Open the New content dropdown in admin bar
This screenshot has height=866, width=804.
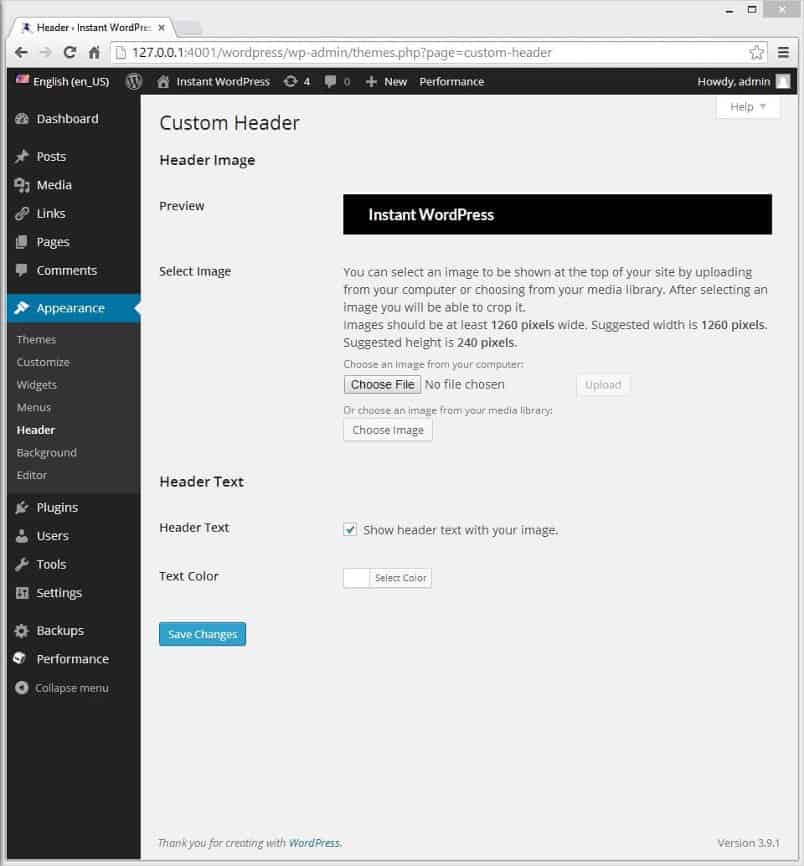(x=386, y=82)
